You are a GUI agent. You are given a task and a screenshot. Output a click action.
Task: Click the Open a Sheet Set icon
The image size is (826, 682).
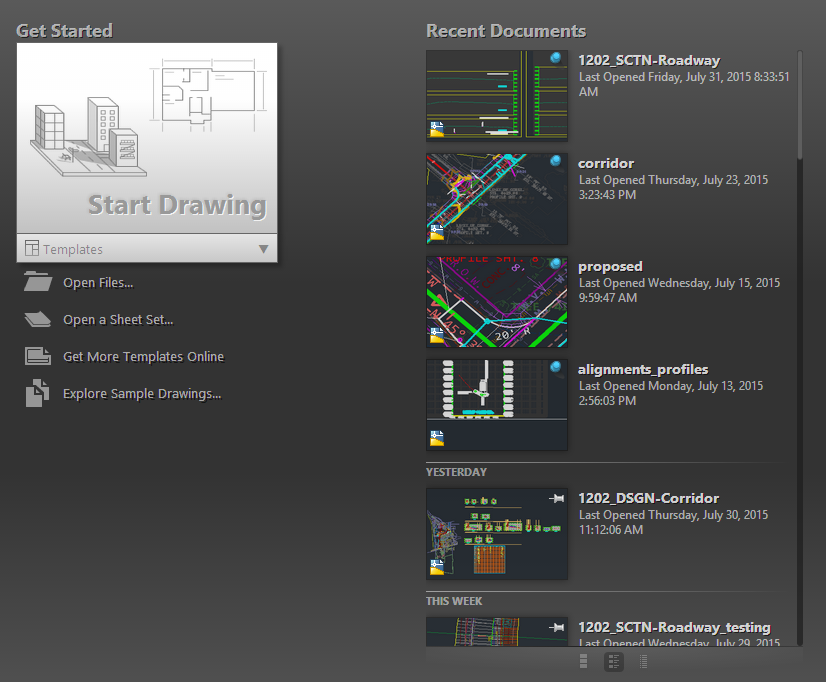click(x=37, y=319)
